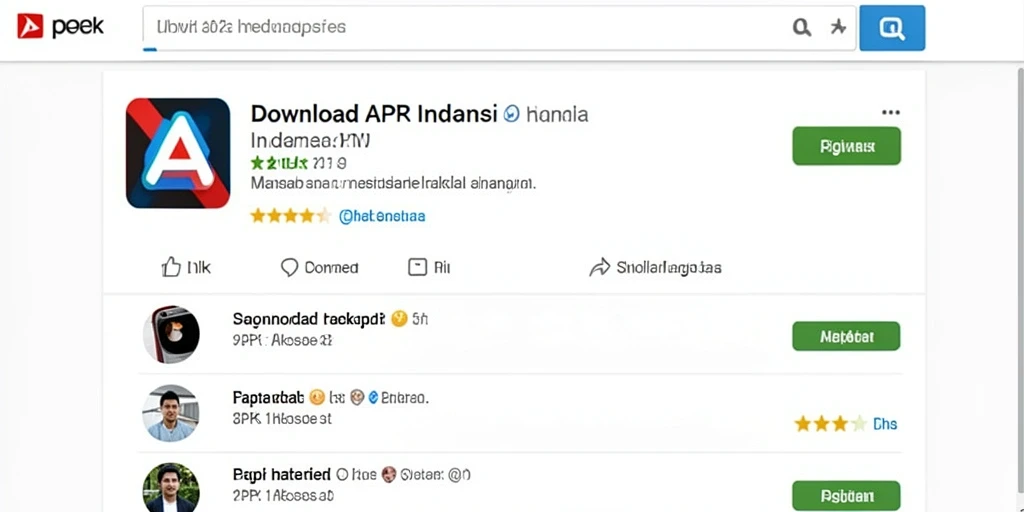Click the three-star rating in the Faptarbat row

coord(830,424)
